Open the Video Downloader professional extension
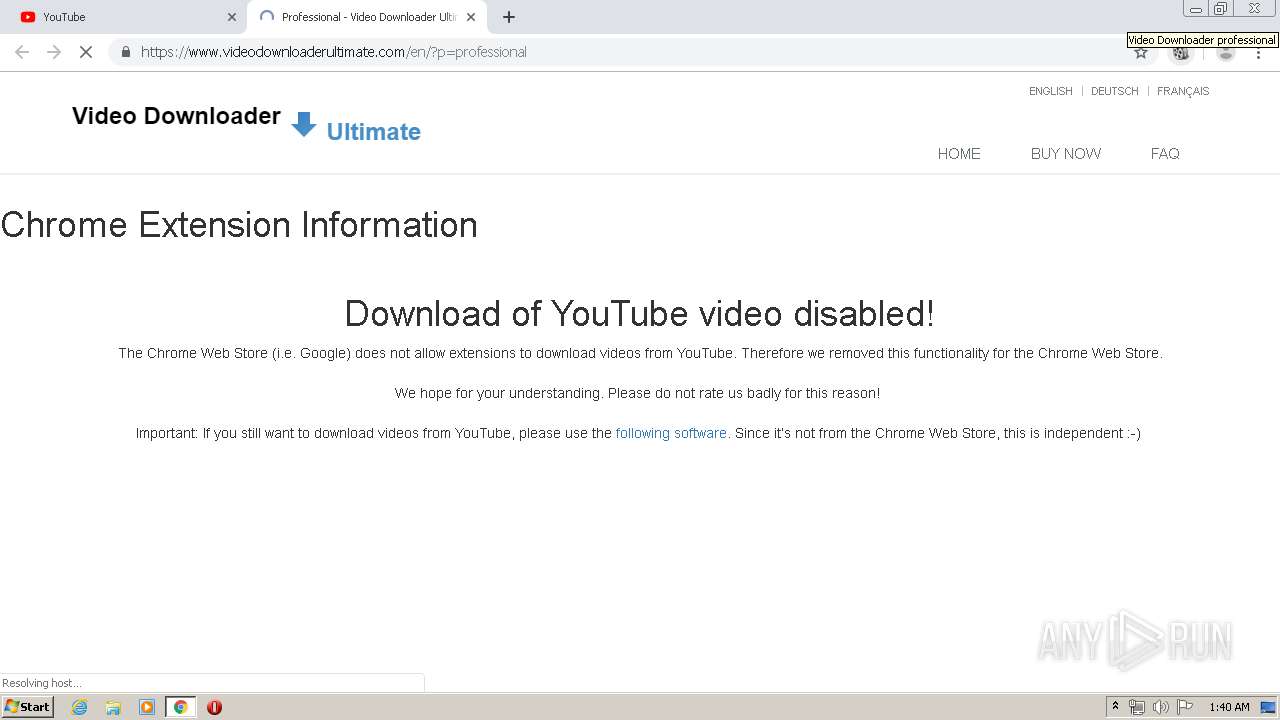Image resolution: width=1280 pixels, height=720 pixels. pyautogui.click(x=1181, y=53)
